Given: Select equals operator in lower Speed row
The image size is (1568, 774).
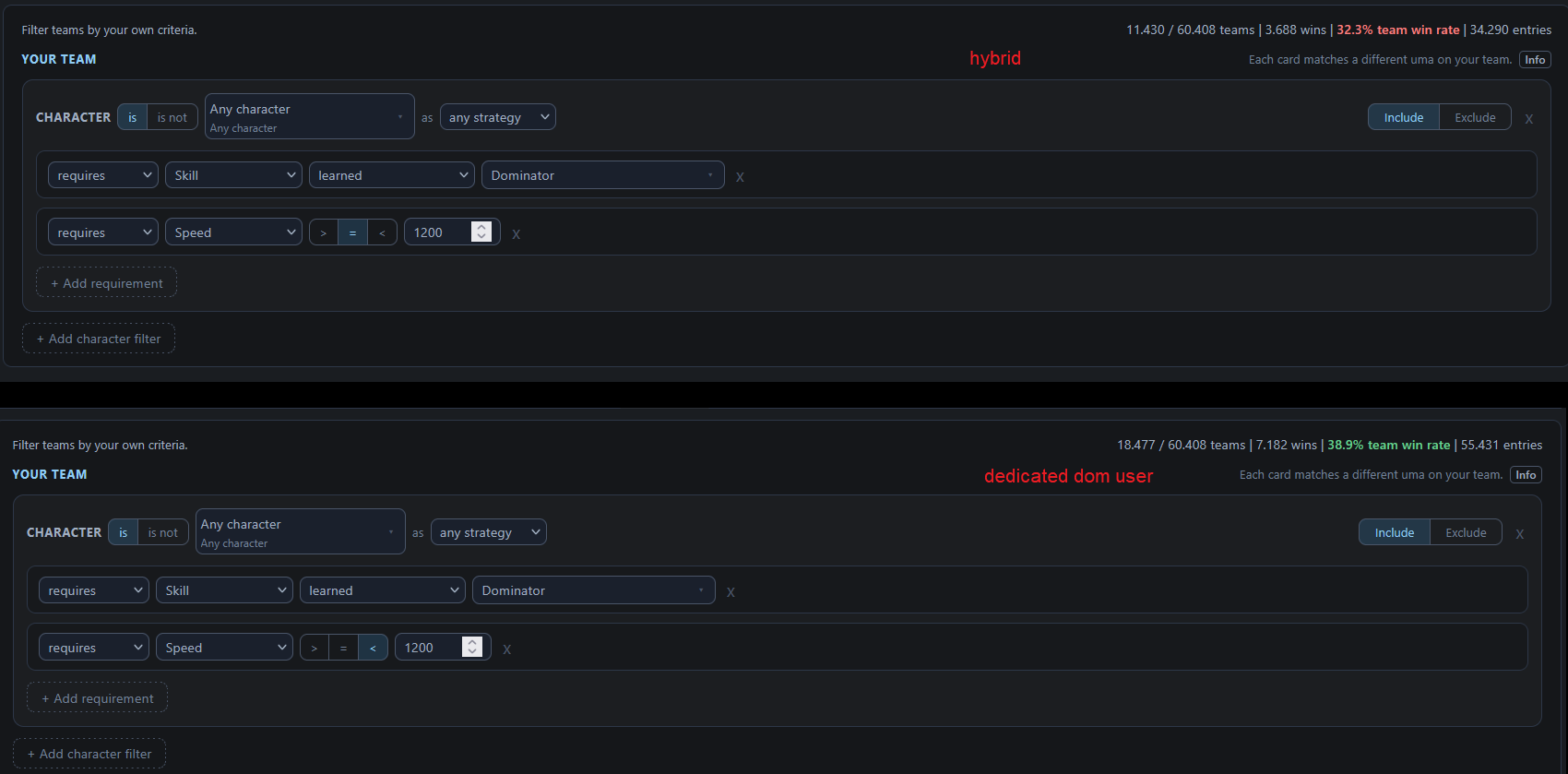Looking at the screenshot, I should [x=343, y=648].
